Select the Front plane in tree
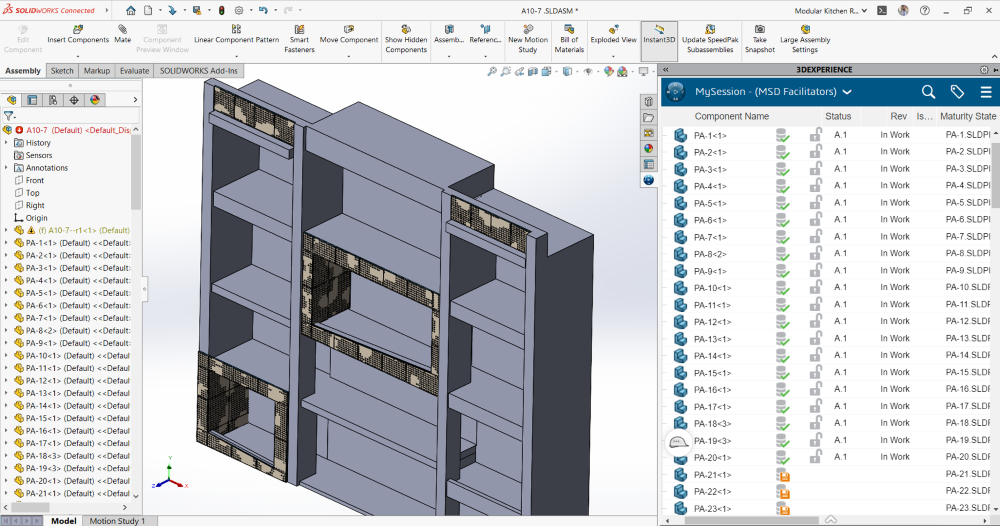This screenshot has height=526, width=1000. 34,180
